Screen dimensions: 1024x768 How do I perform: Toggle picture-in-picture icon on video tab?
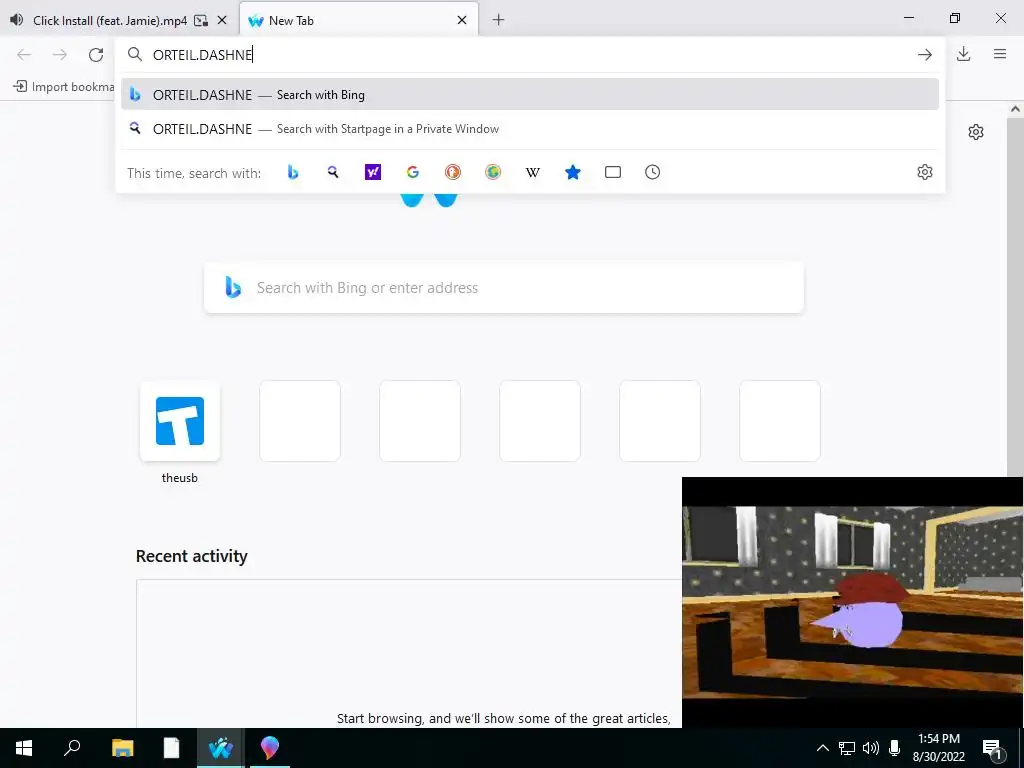point(201,20)
